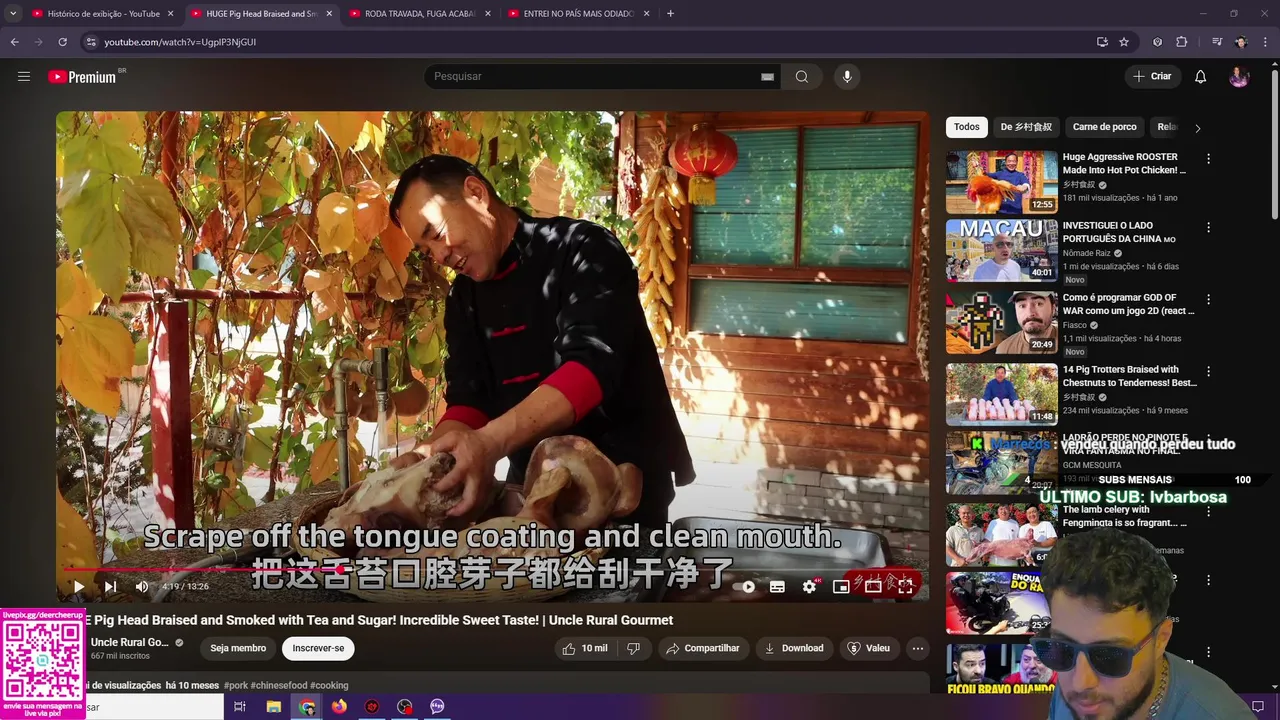Open the extensions puzzle icon
Viewport: 1280px width, 720px height.
tap(1182, 42)
